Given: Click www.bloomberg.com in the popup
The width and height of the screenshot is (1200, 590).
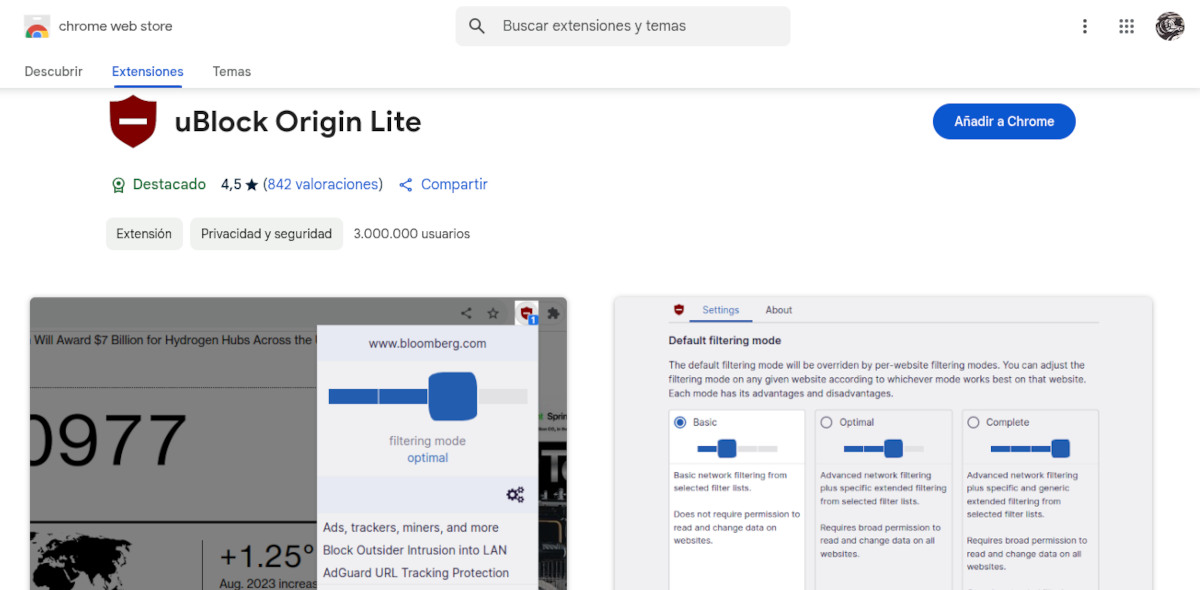Looking at the screenshot, I should [x=427, y=343].
